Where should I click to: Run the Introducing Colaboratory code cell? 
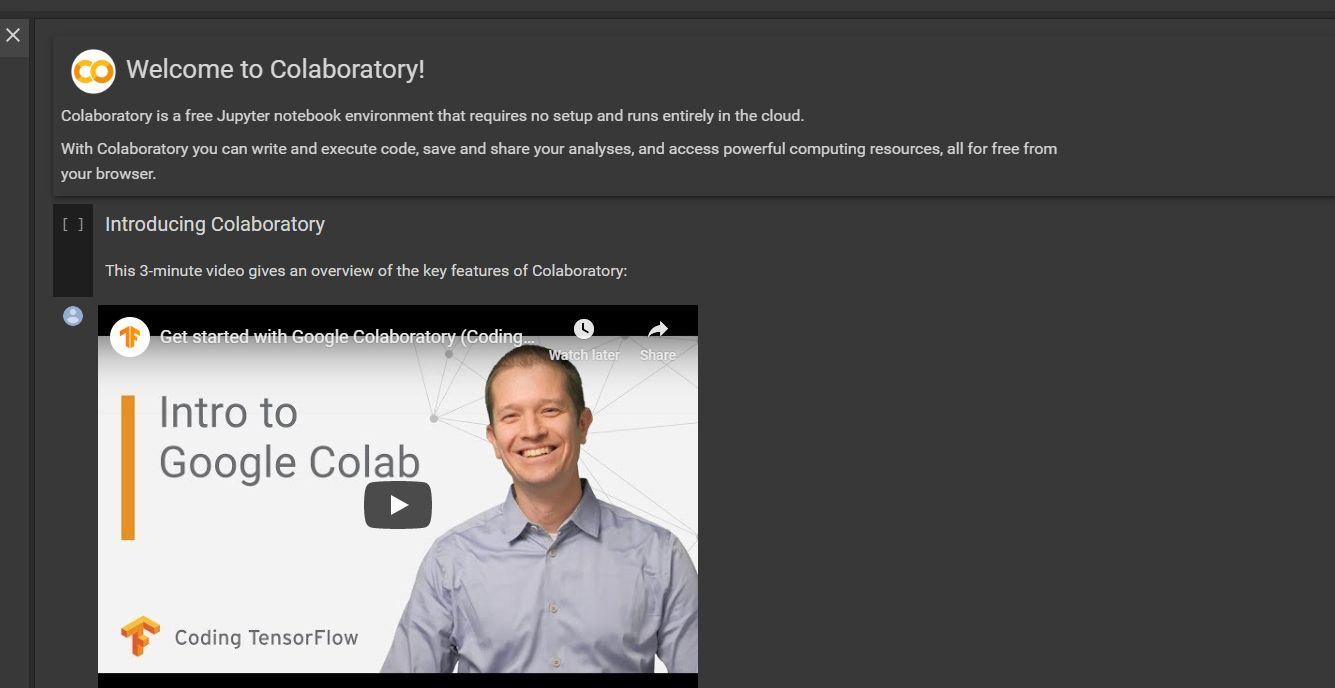click(72, 224)
